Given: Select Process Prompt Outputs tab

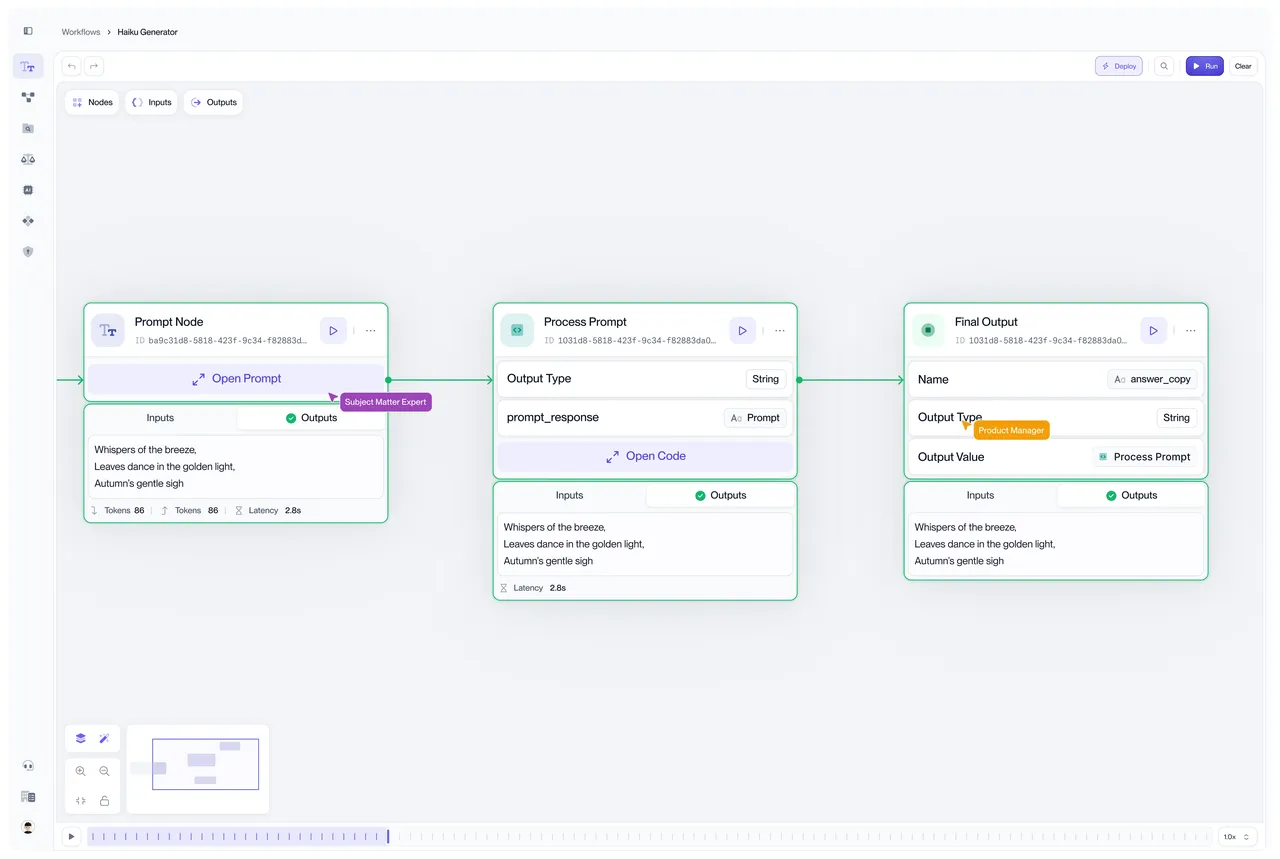Looking at the screenshot, I should (720, 495).
